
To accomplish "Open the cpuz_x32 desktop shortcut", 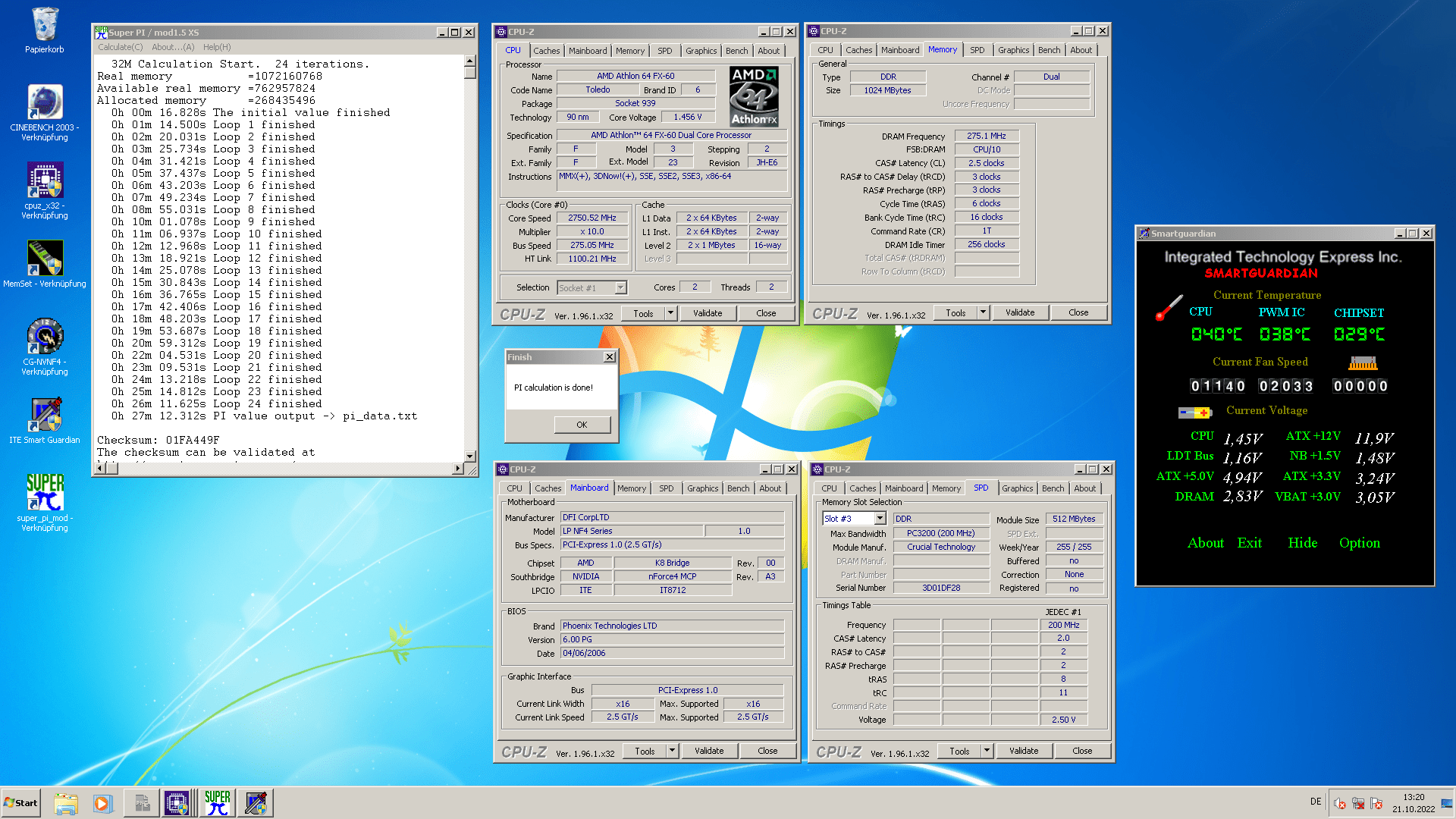I will click(44, 182).
